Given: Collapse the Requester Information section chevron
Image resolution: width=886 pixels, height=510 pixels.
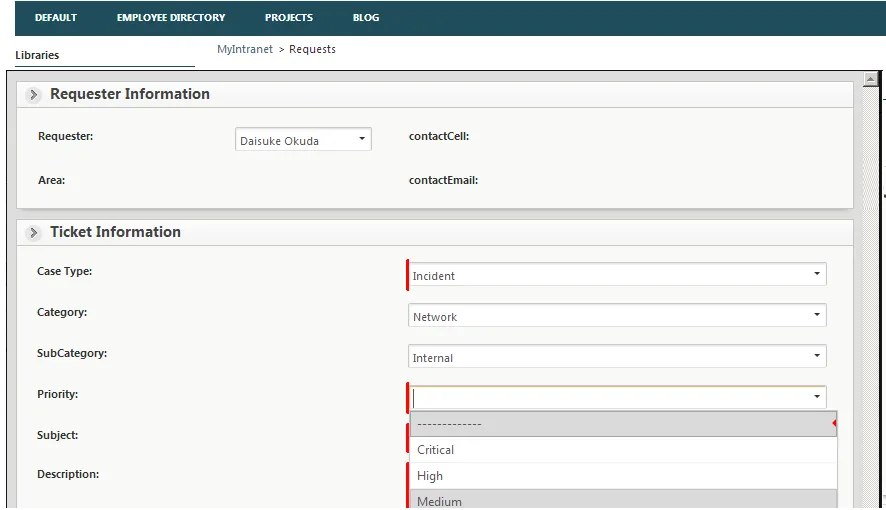Looking at the screenshot, I should click(33, 95).
